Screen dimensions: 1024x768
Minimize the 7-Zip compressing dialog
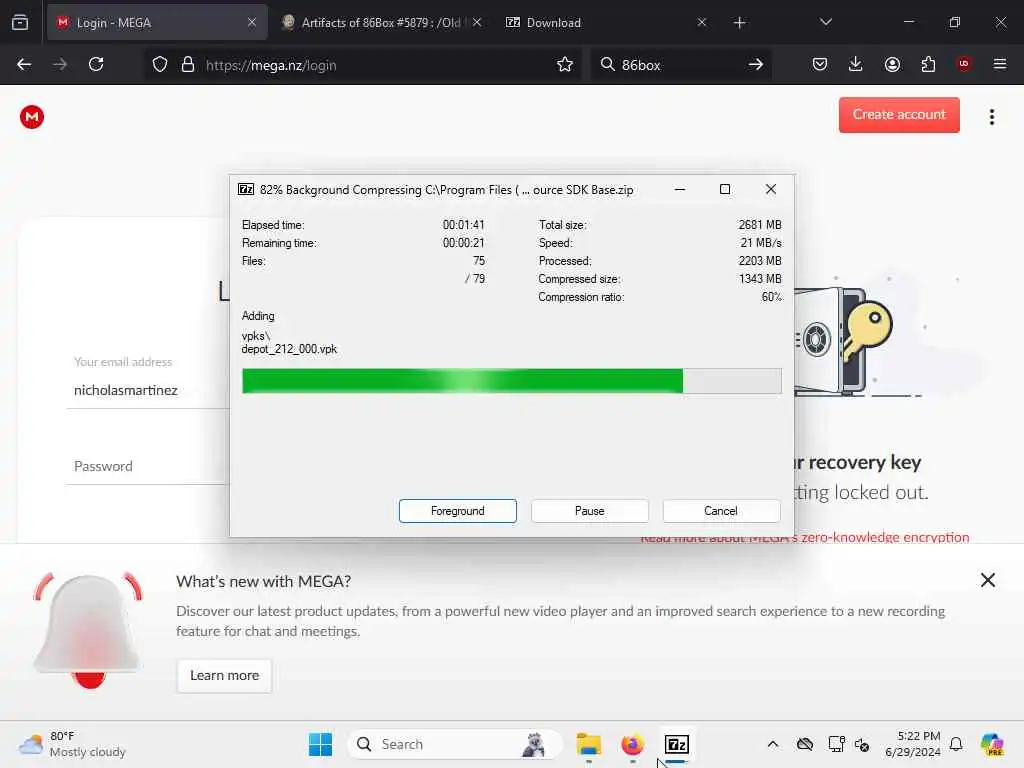[680, 189]
